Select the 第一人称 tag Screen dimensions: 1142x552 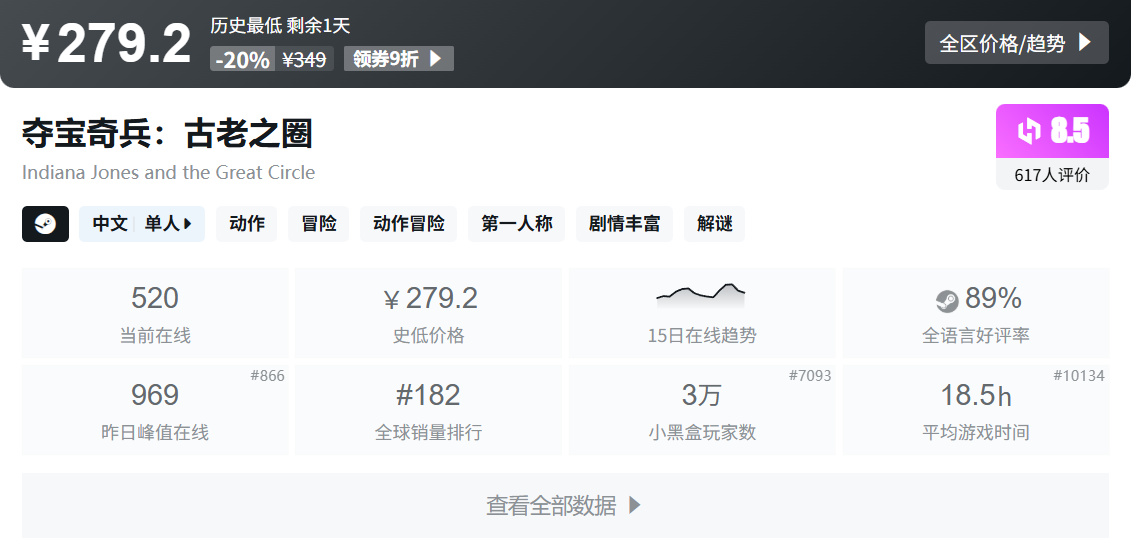tap(516, 224)
